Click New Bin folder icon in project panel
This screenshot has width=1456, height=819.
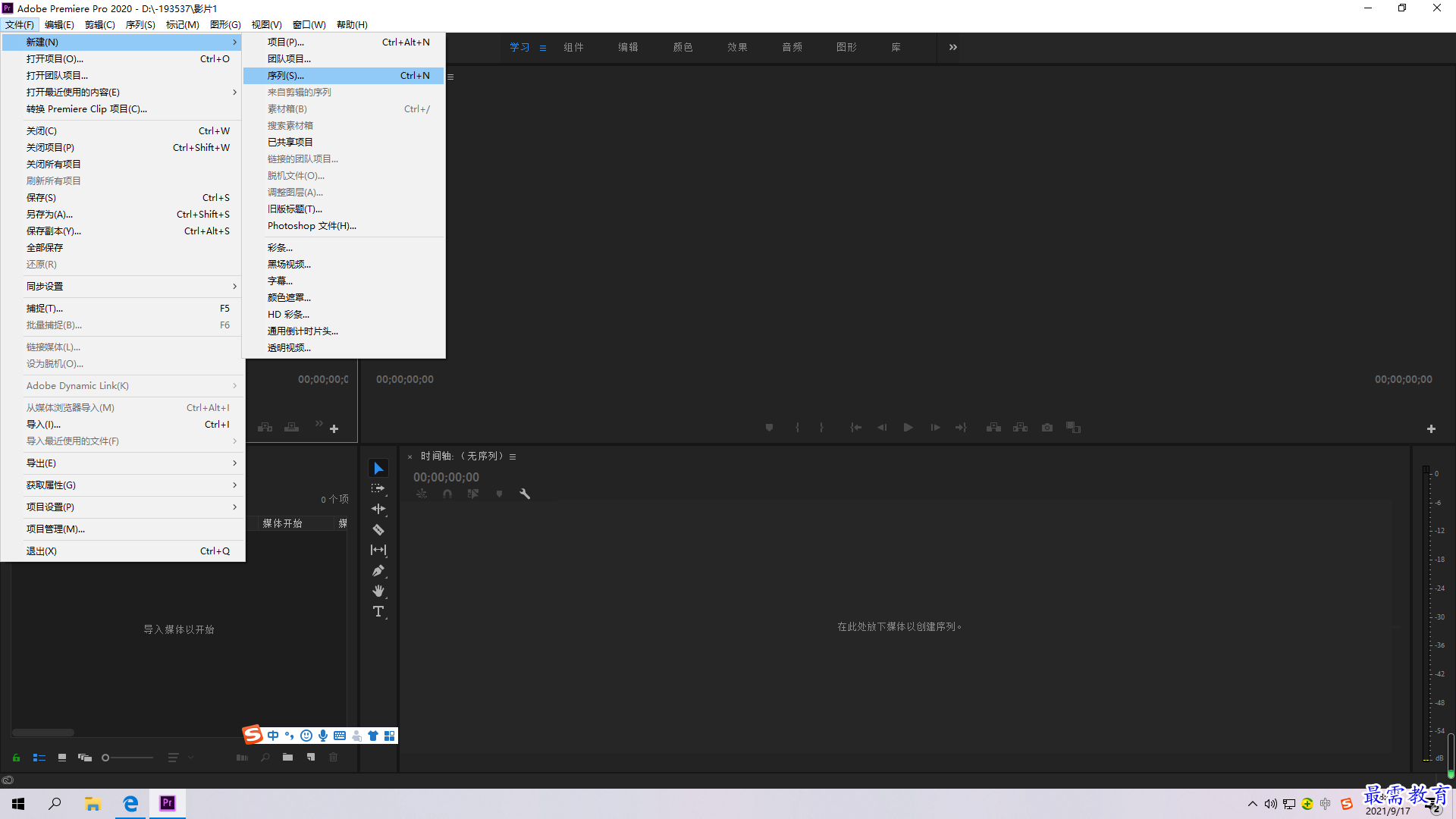tap(287, 757)
